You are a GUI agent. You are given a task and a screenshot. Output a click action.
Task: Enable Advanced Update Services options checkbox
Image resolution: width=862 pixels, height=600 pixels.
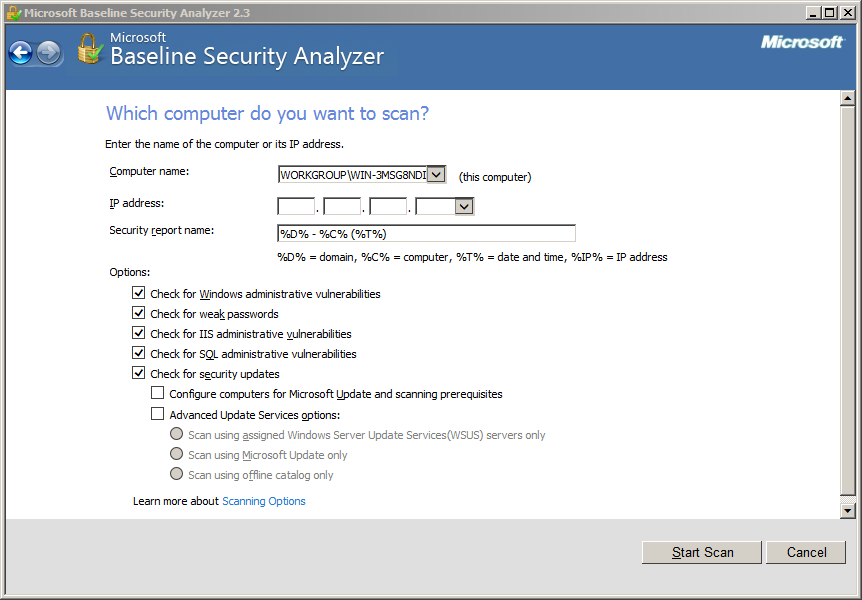click(158, 414)
